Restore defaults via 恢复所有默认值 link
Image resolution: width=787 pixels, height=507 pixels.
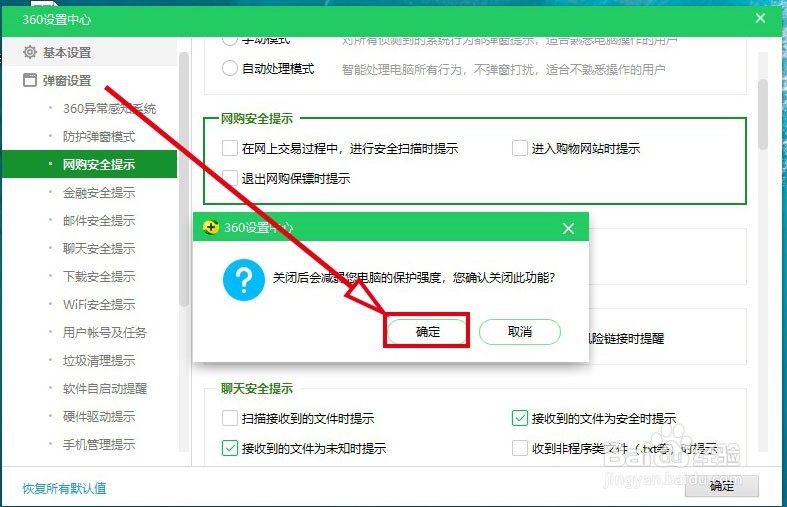pyautogui.click(x=64, y=488)
